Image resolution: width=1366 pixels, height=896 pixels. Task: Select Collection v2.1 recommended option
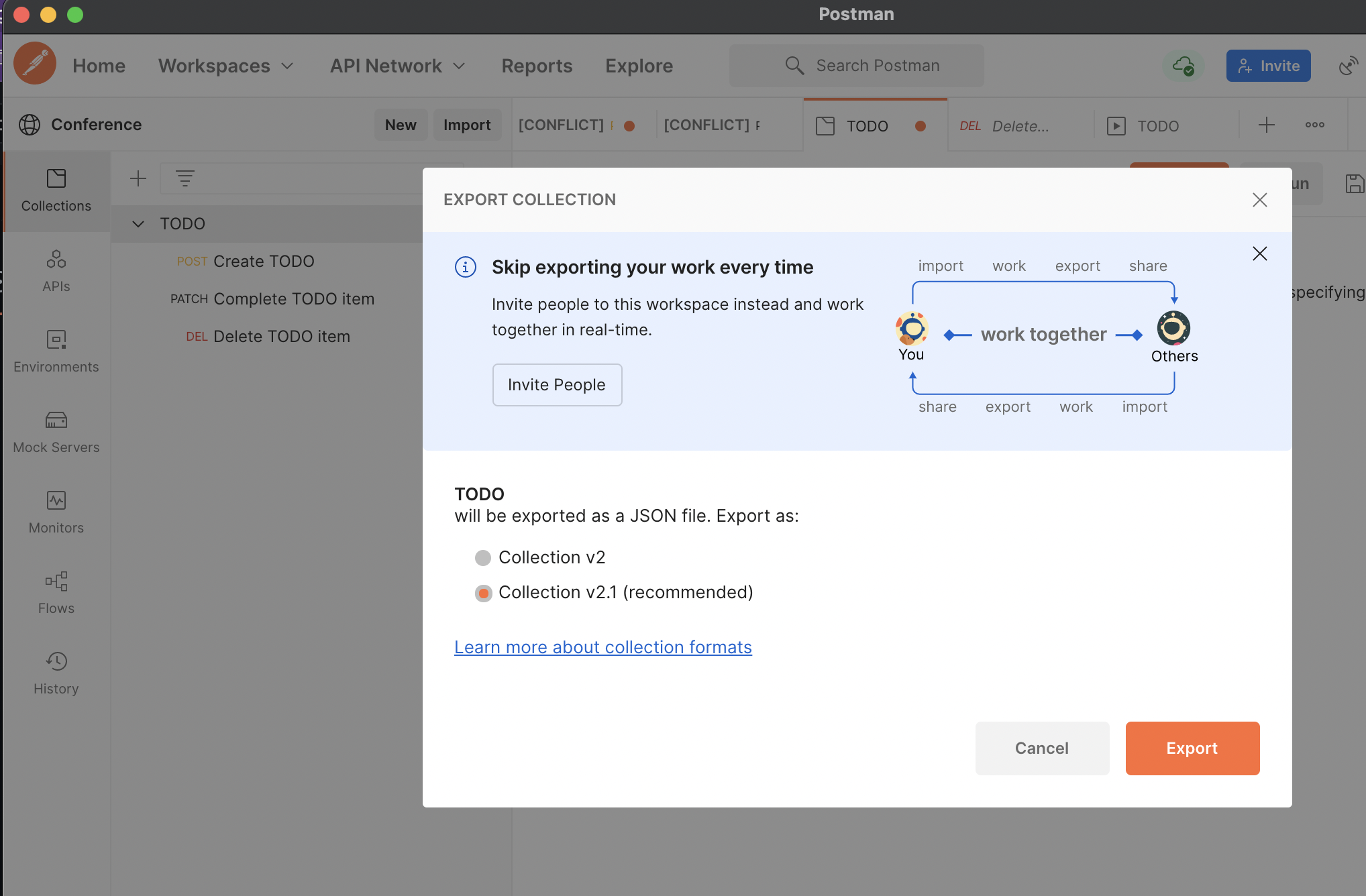482,592
